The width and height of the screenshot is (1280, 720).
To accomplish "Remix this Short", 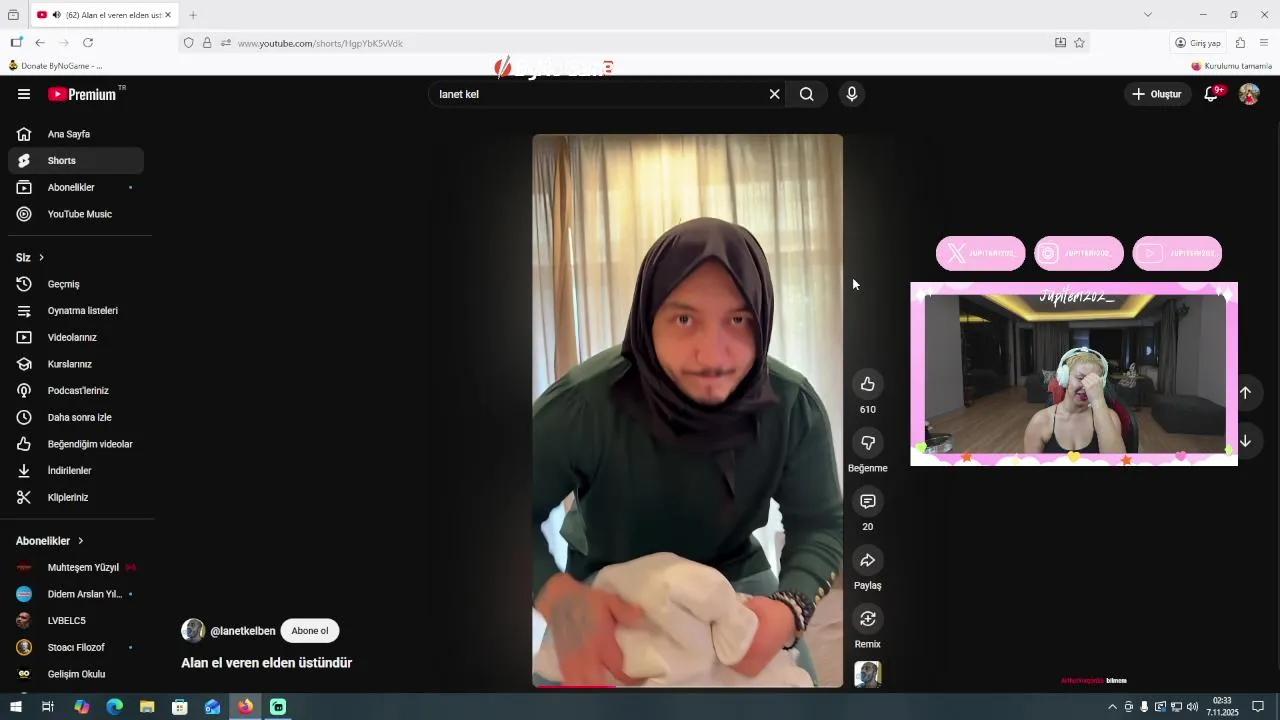I will click(x=868, y=619).
